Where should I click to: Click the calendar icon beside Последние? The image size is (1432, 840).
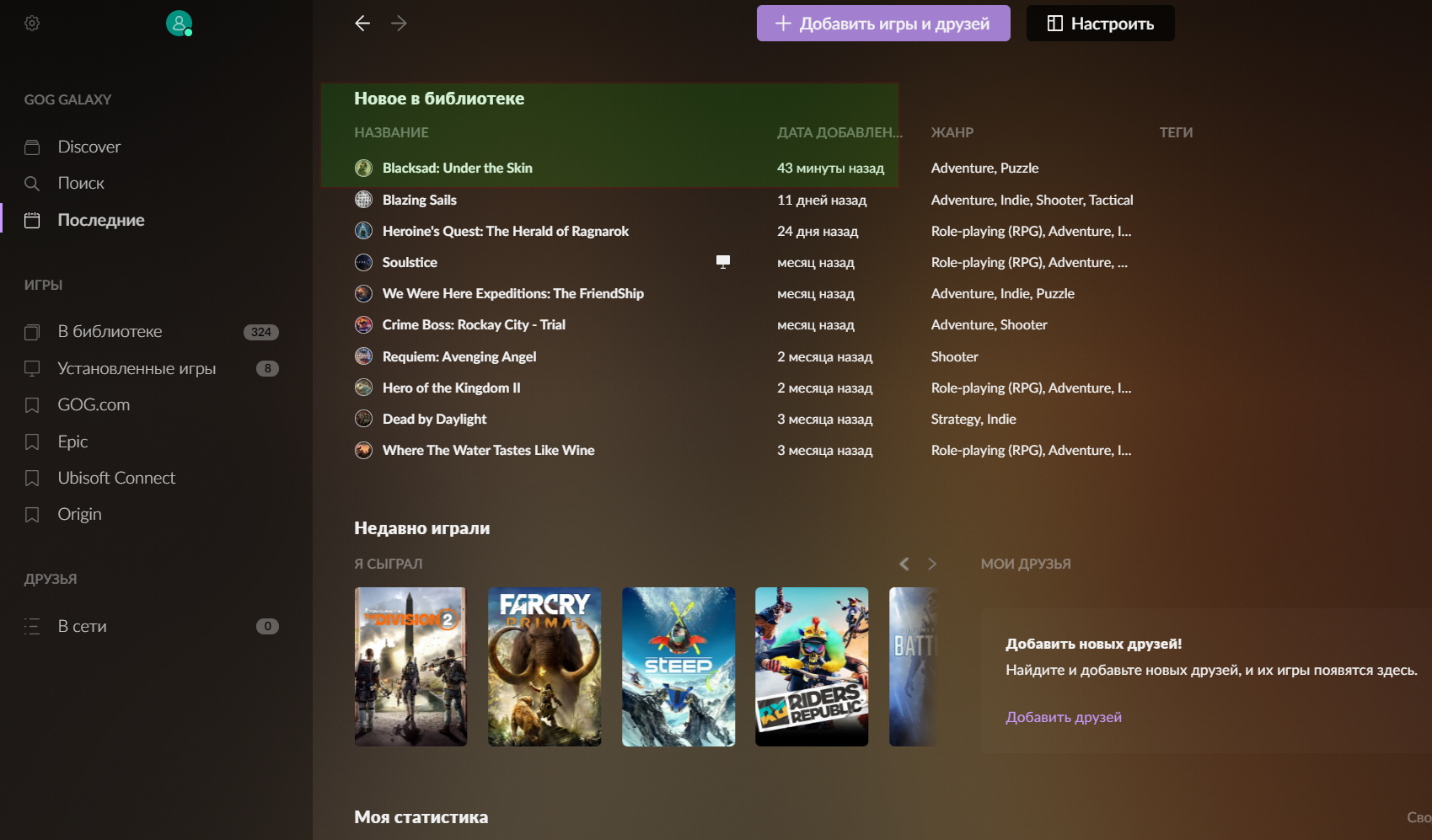pyautogui.click(x=32, y=221)
